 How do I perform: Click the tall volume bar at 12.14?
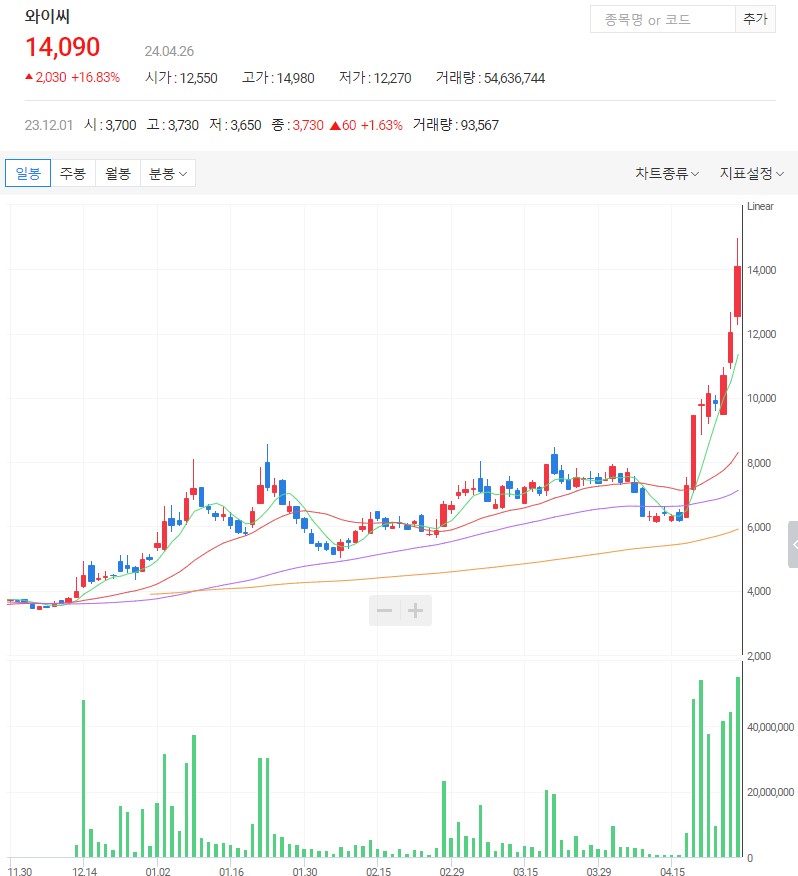(84, 777)
